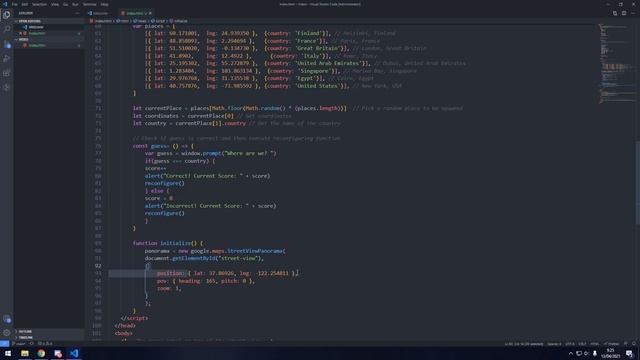Open the Extensions view

(7, 73)
